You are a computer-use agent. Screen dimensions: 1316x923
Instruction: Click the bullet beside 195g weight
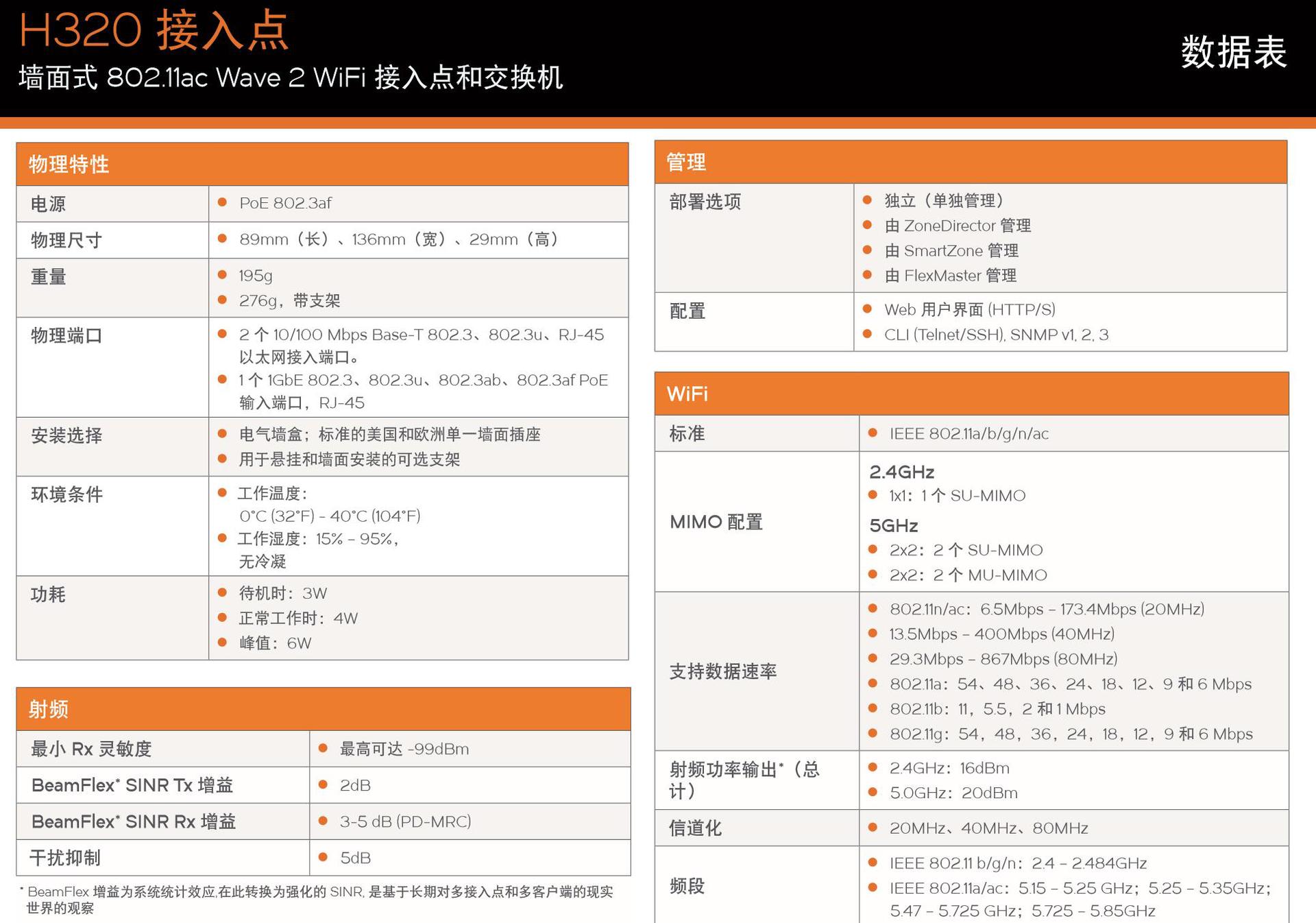pyautogui.click(x=222, y=275)
